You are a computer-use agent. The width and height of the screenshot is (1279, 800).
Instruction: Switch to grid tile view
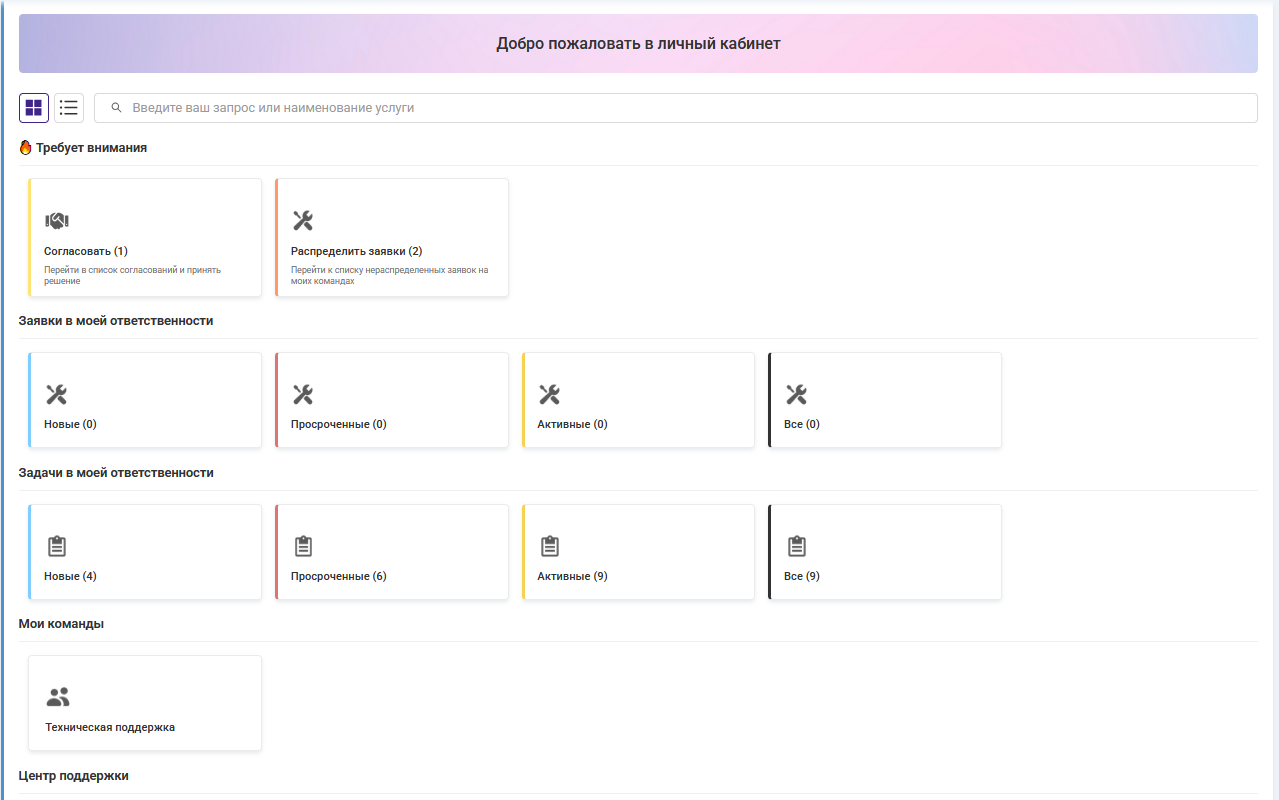pos(34,108)
